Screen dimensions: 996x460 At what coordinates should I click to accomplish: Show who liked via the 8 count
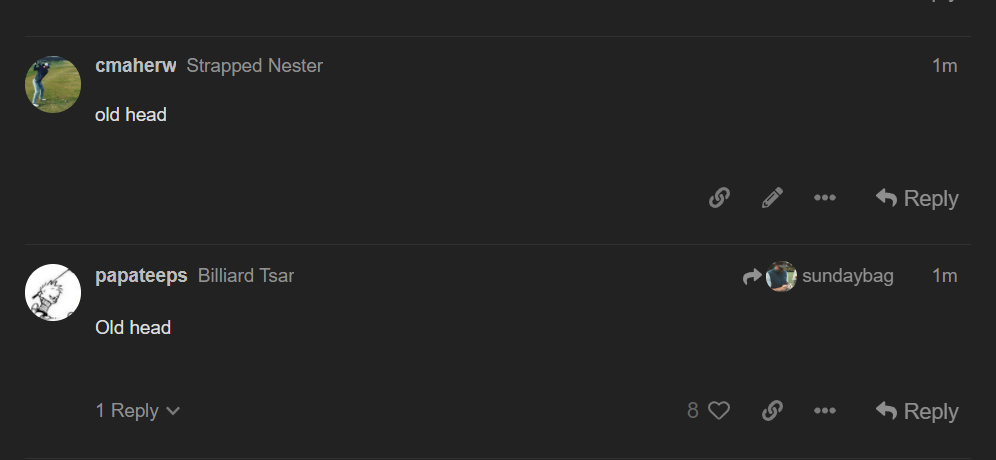coord(693,411)
